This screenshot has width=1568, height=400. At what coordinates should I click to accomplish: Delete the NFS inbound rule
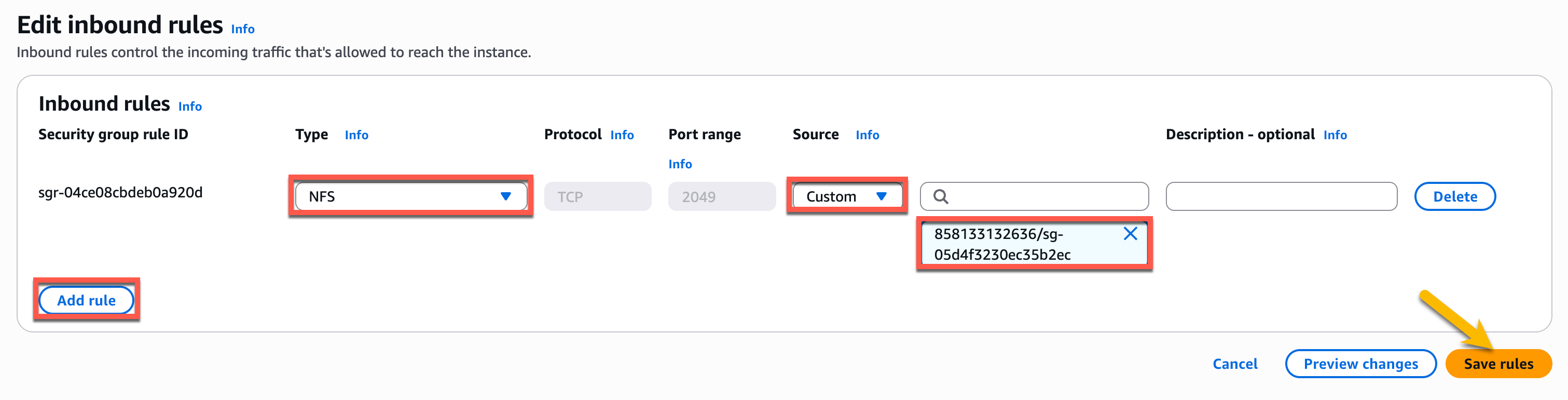[x=1455, y=196]
